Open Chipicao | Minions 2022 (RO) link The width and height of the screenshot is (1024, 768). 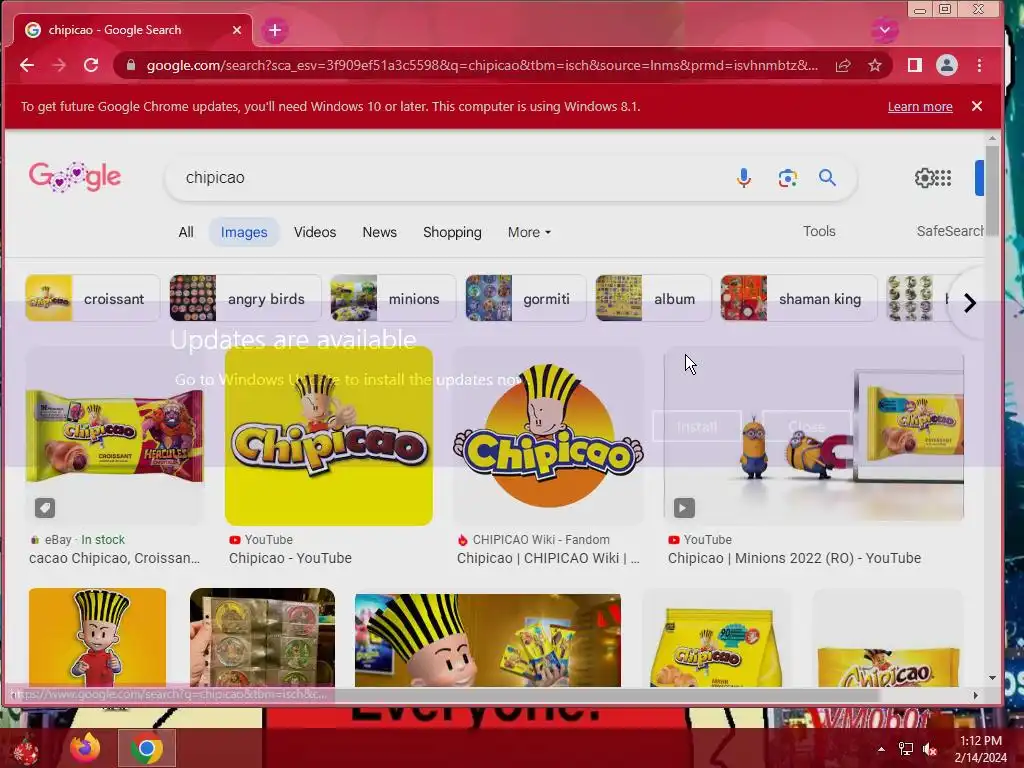[794, 558]
